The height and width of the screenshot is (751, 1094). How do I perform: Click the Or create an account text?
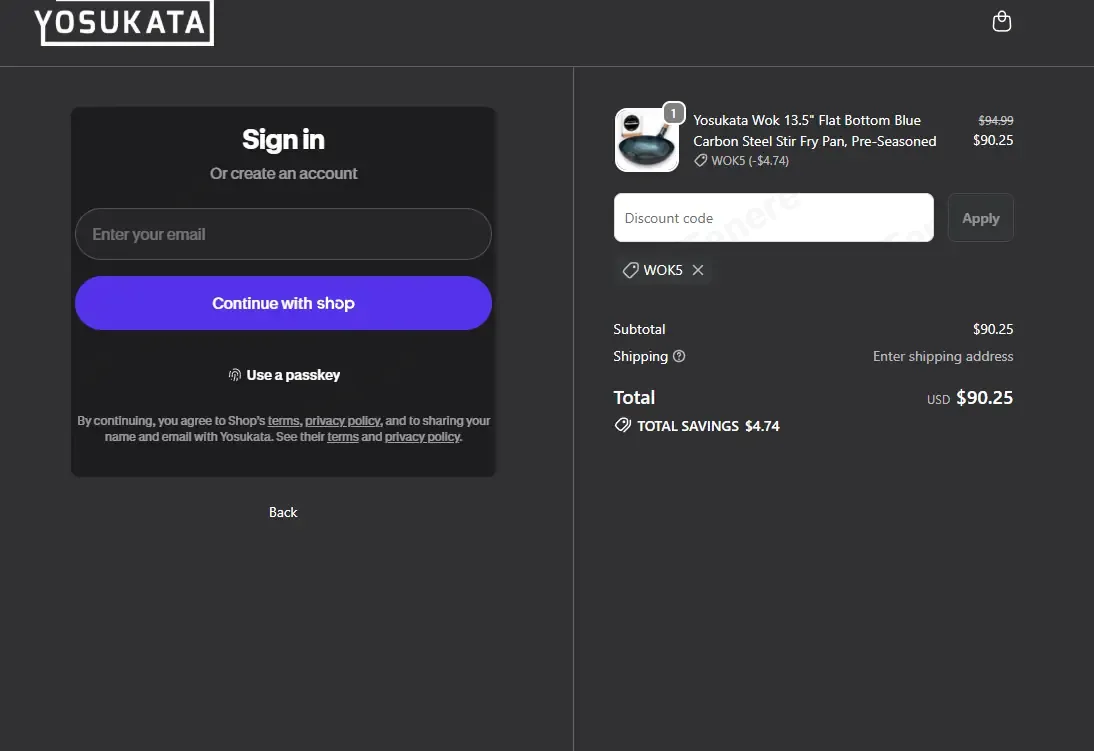point(283,173)
